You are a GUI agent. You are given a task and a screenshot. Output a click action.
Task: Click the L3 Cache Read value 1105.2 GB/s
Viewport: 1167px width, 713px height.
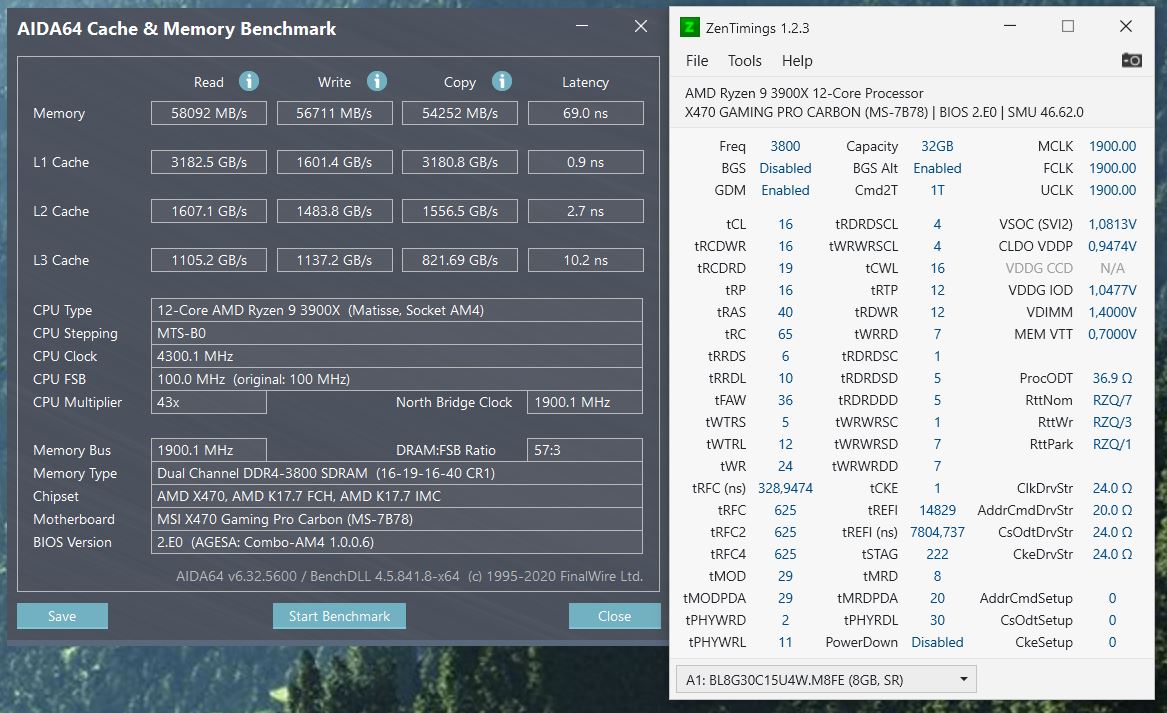tap(208, 260)
